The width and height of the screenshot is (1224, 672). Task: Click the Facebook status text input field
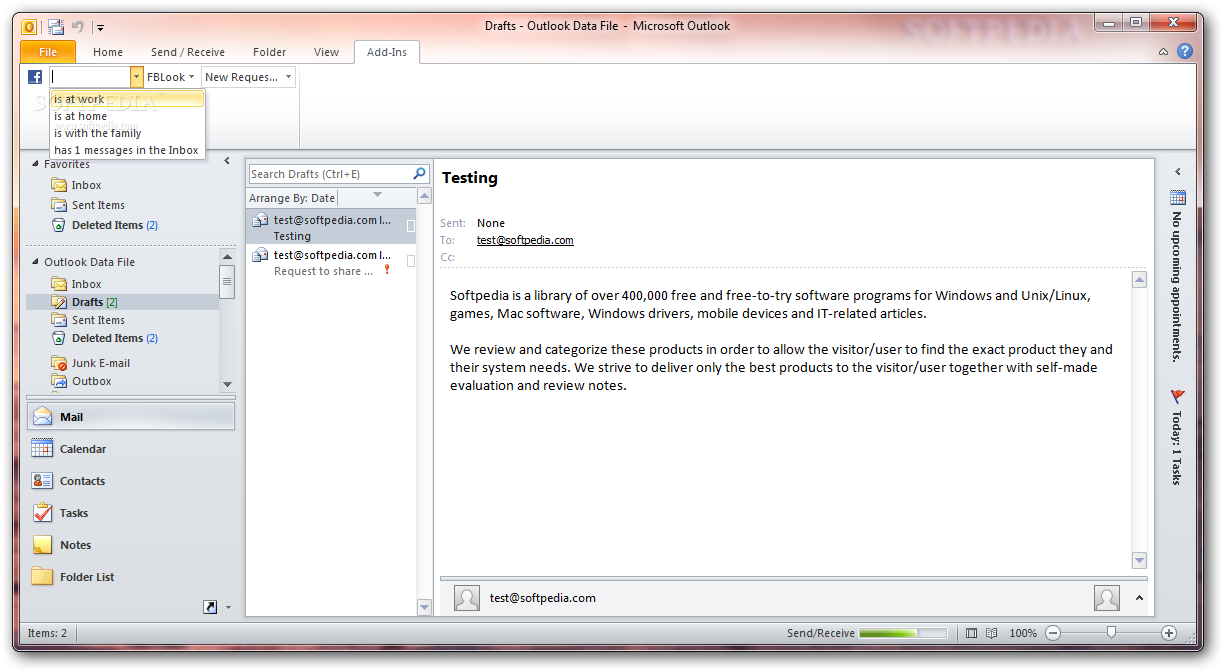[x=89, y=77]
